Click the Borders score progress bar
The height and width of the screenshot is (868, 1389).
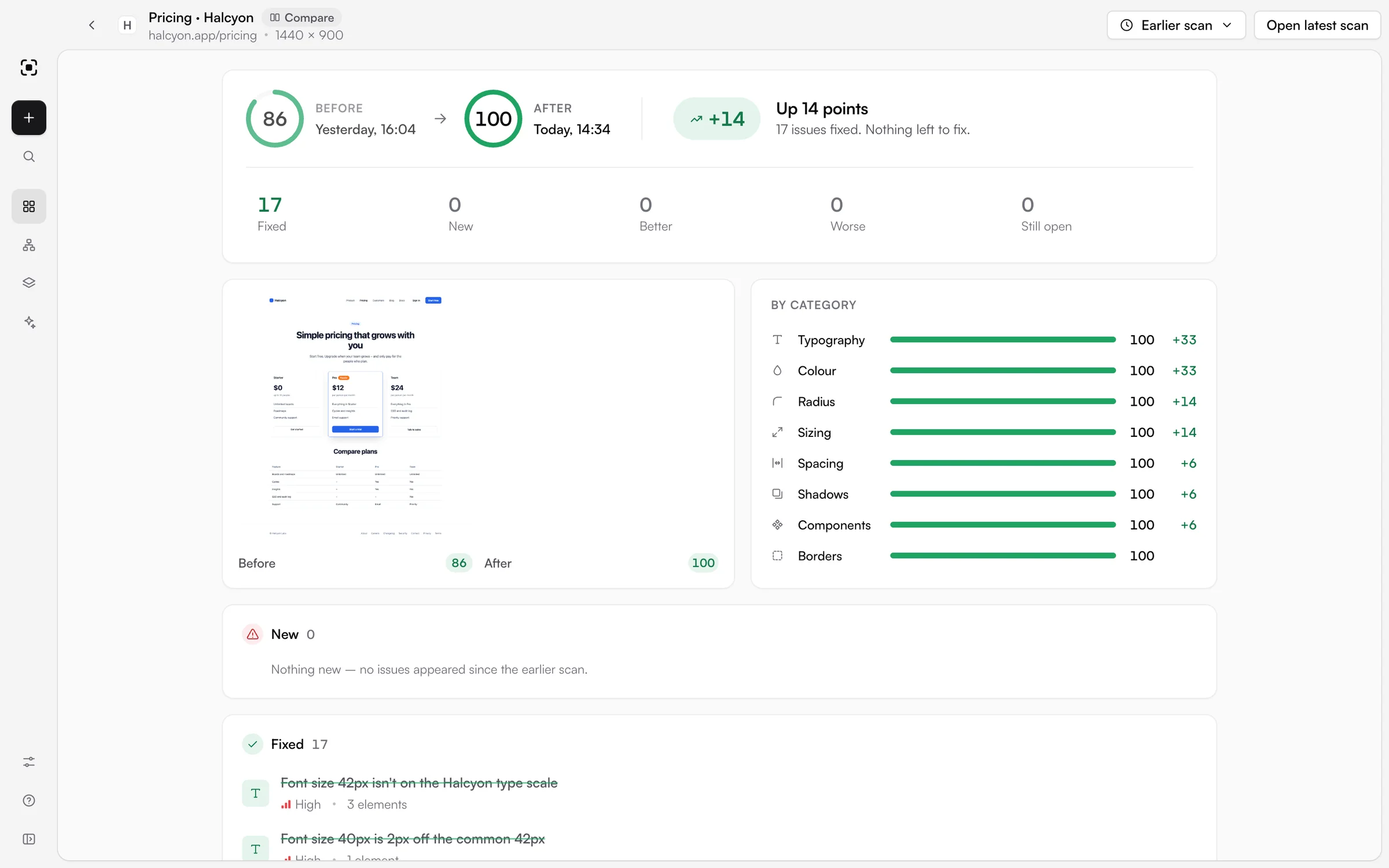(x=1003, y=556)
